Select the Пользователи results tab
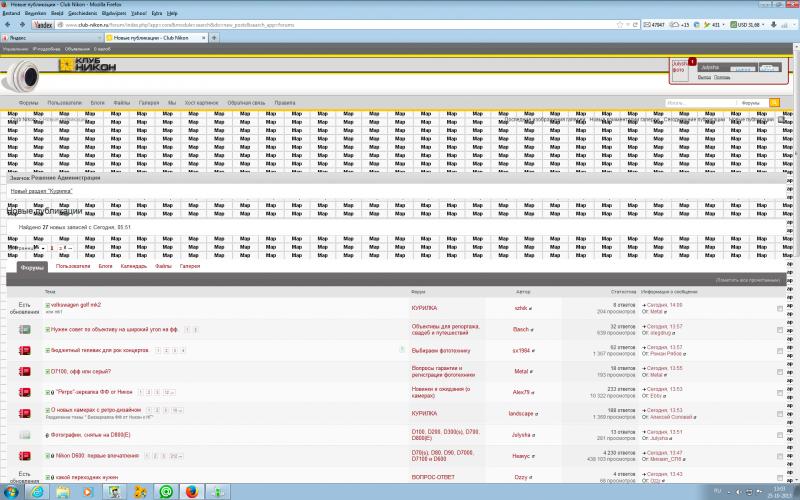The height and width of the screenshot is (500, 800). pos(73,266)
